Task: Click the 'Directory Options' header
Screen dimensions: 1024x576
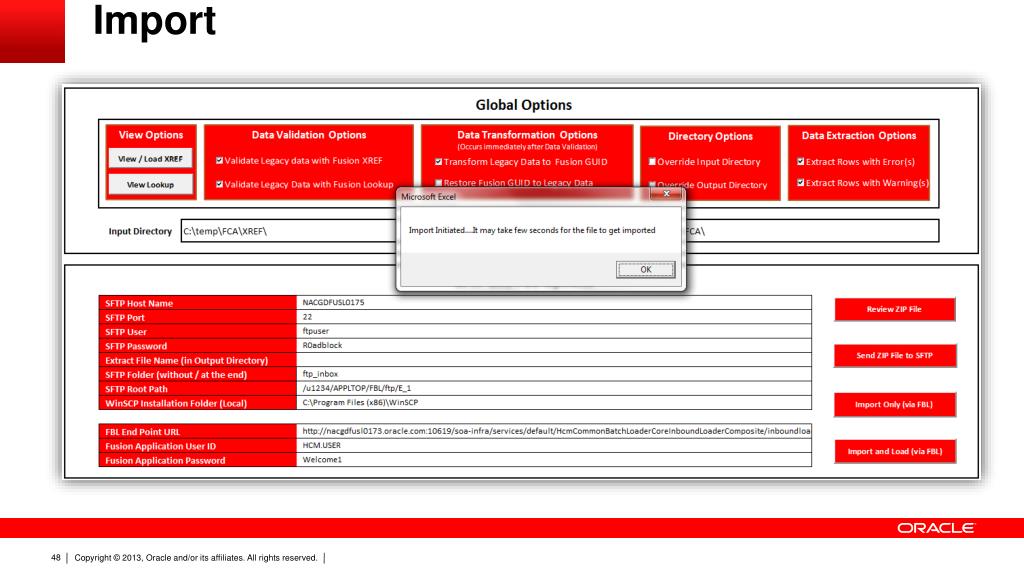Action: (711, 136)
